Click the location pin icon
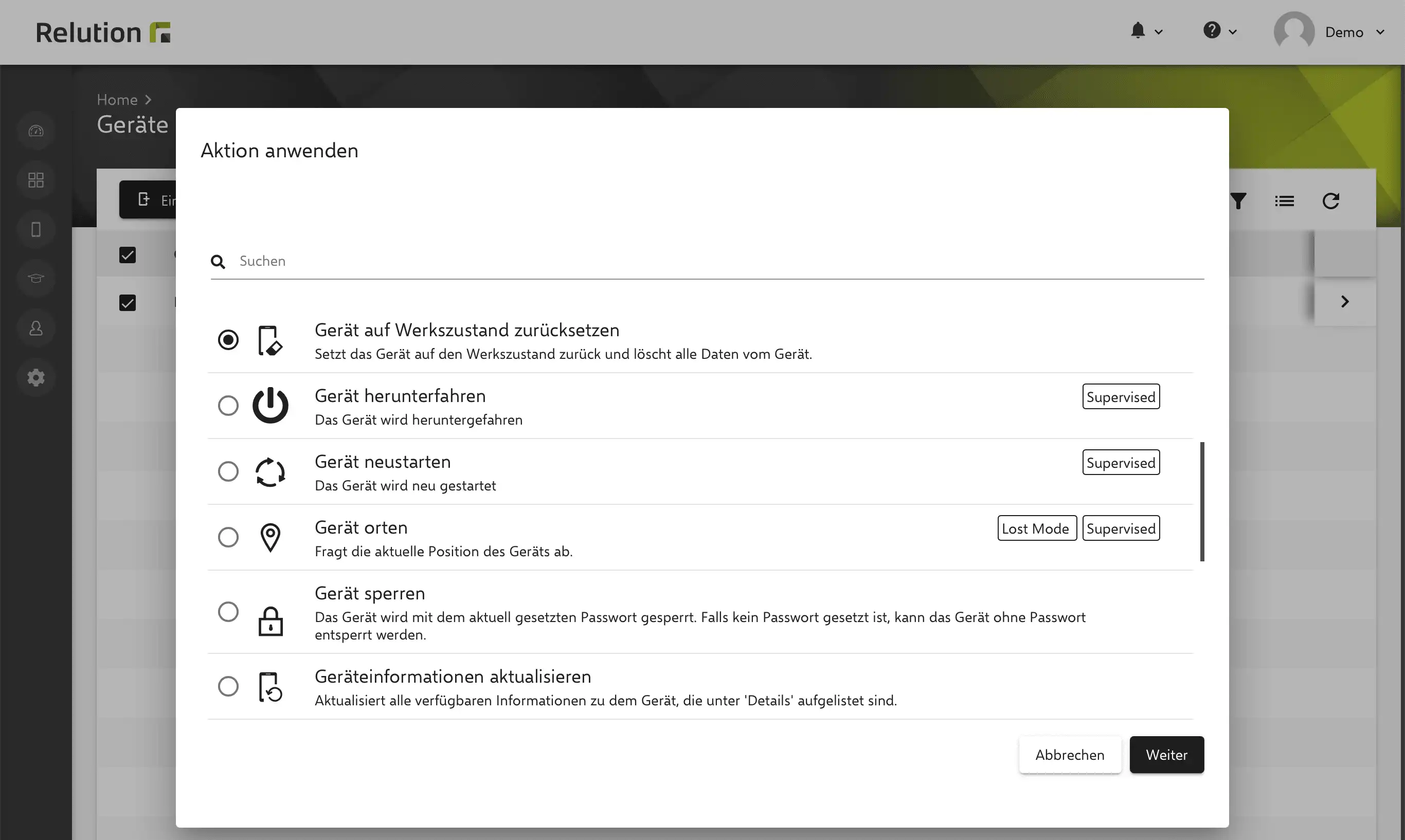This screenshot has height=840, width=1405. coord(271,538)
